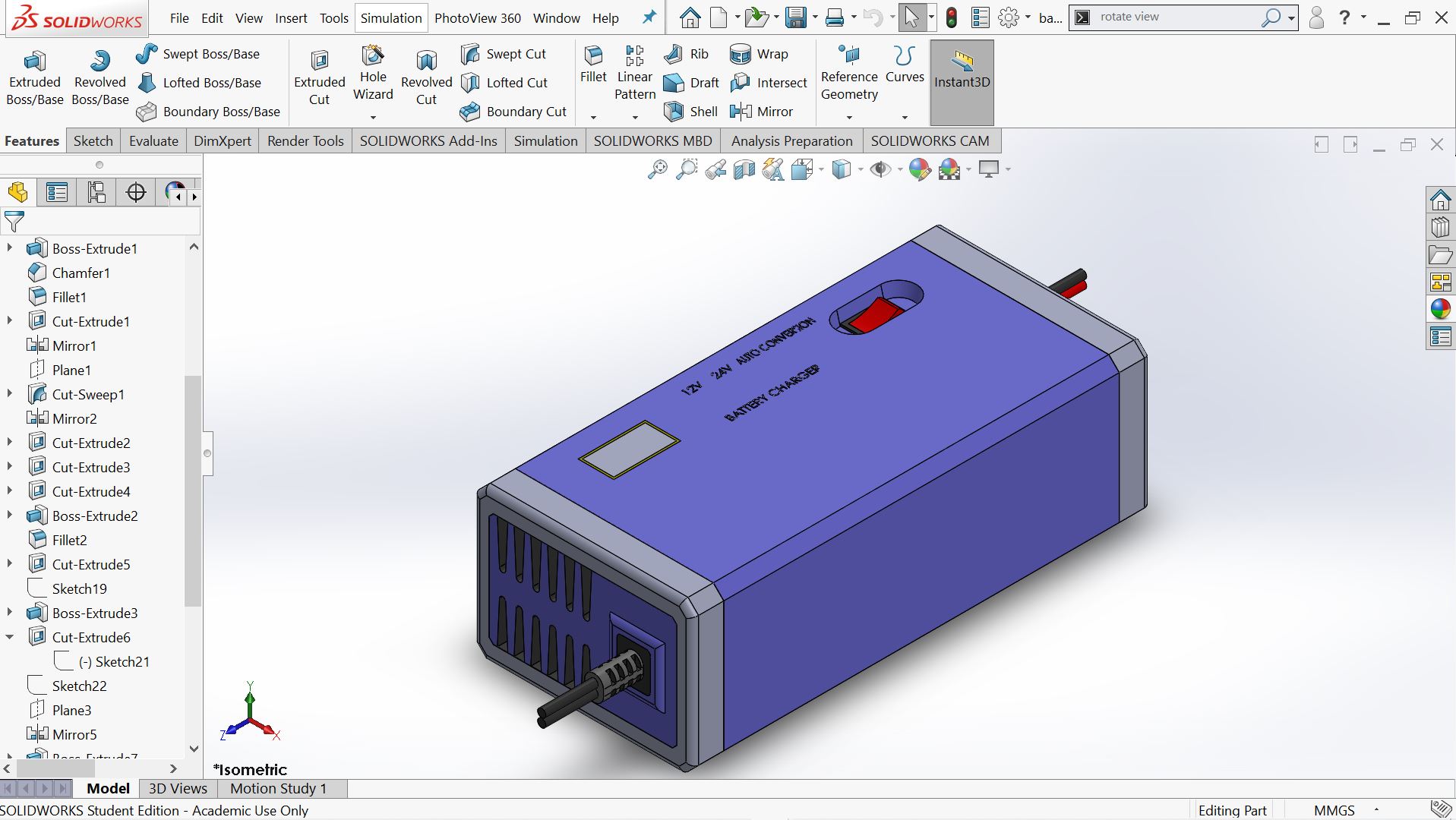Click the feature tree vertical scrollbar

tap(193, 490)
